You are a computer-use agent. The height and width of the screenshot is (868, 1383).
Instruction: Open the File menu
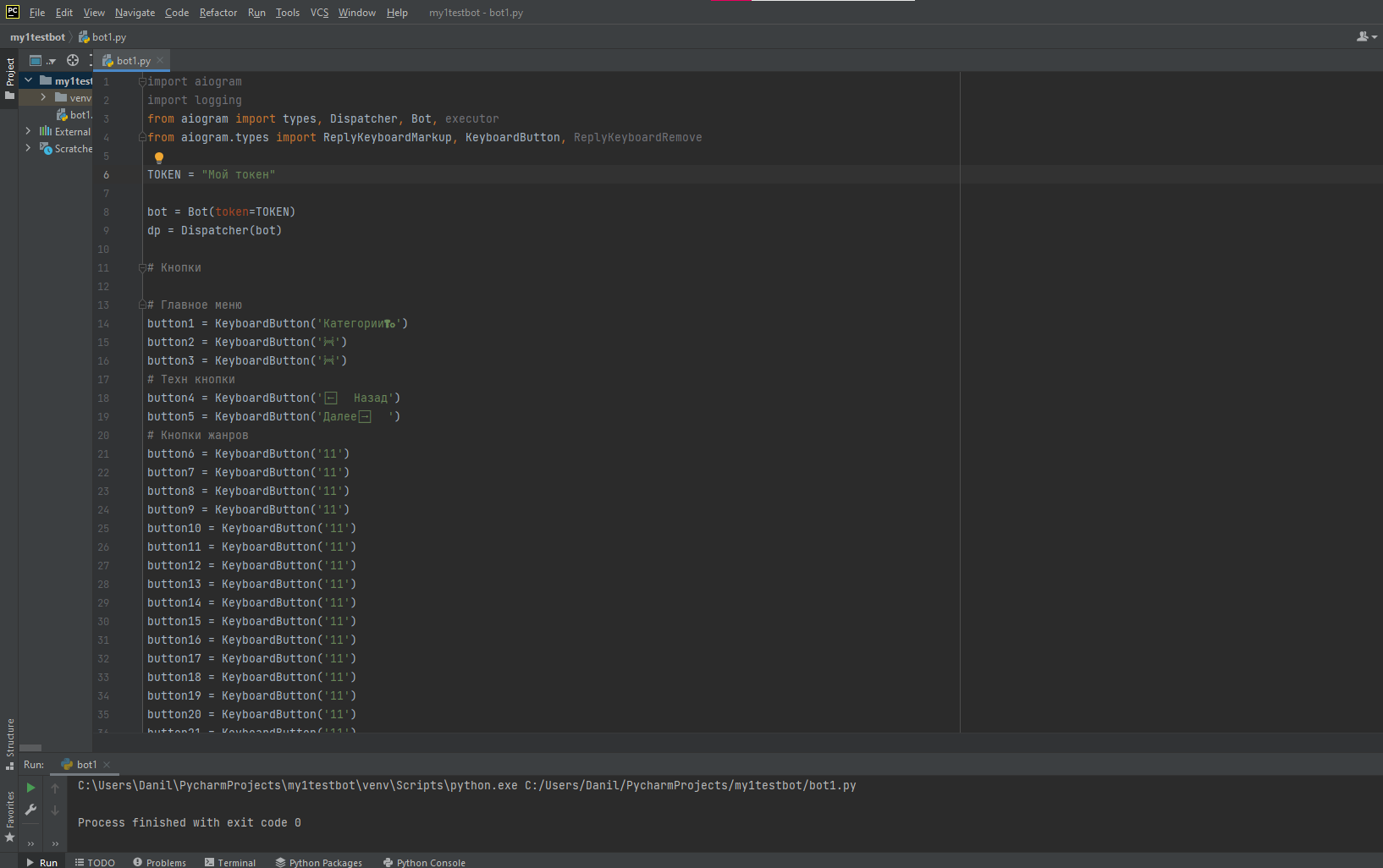tap(37, 13)
